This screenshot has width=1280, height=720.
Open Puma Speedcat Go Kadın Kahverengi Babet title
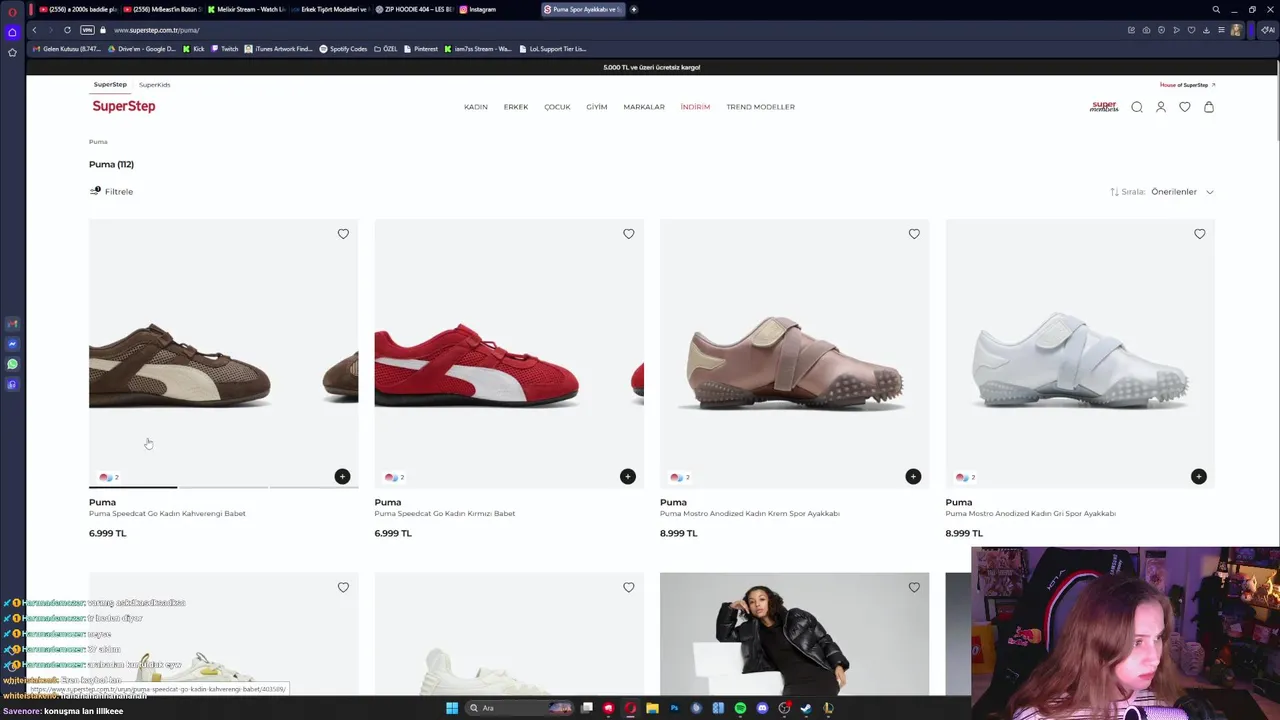pyautogui.click(x=167, y=514)
